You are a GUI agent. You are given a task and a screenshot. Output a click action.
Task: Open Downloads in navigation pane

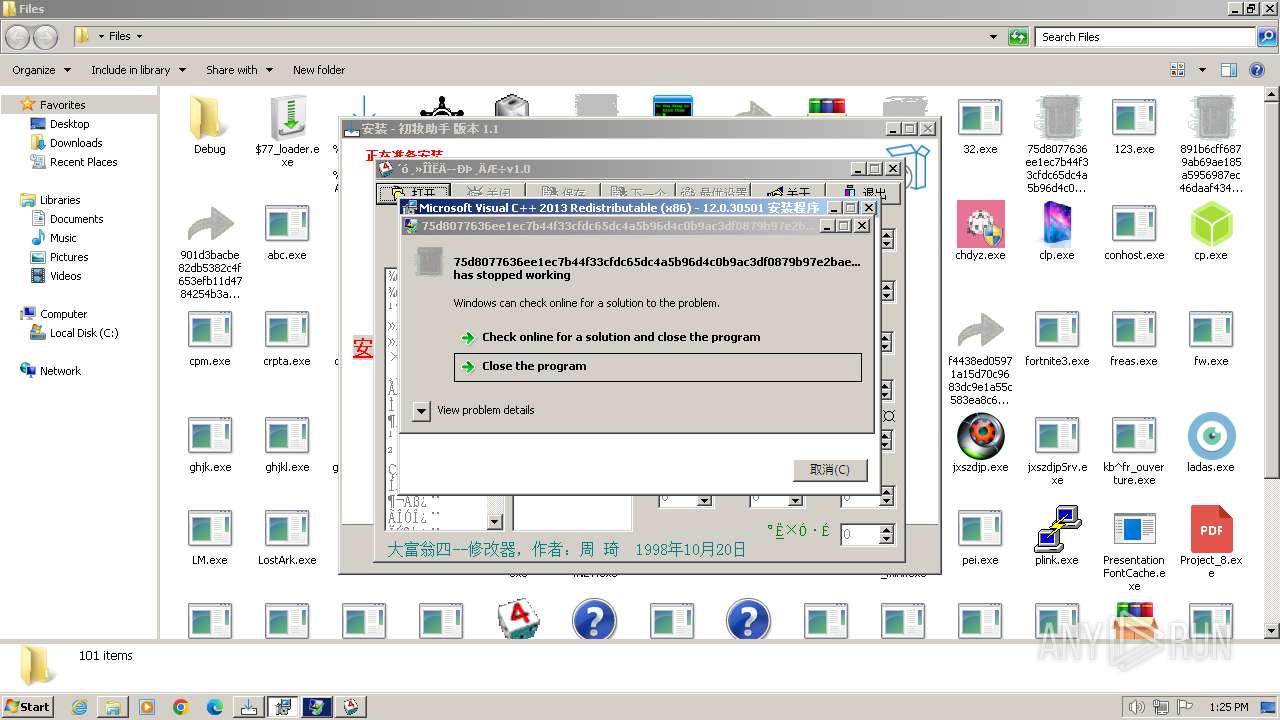point(76,143)
